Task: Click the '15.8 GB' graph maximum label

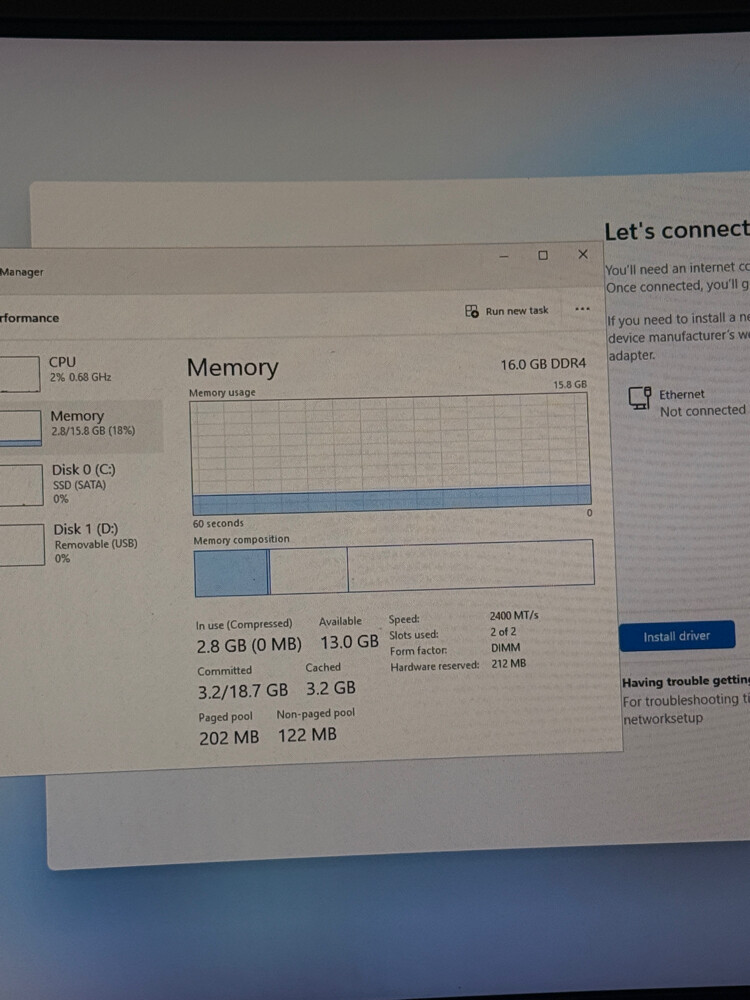Action: (x=570, y=385)
